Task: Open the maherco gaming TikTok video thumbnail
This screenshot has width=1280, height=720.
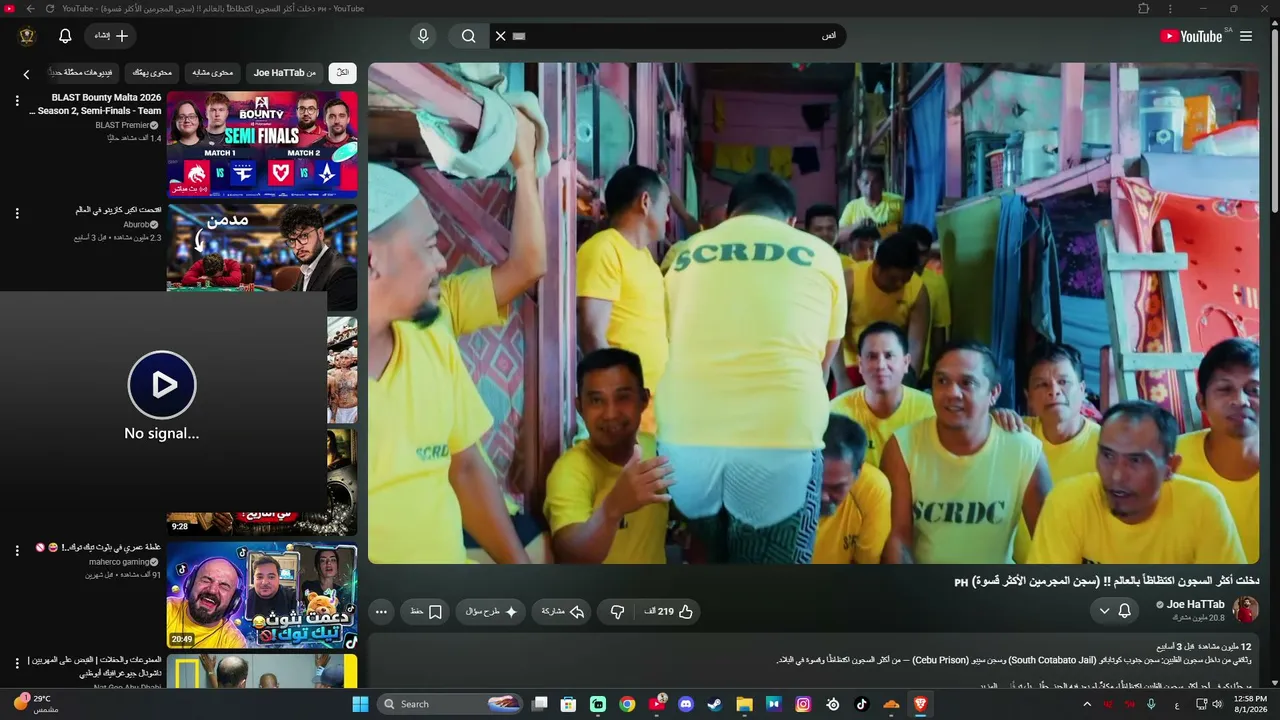Action: (262, 595)
